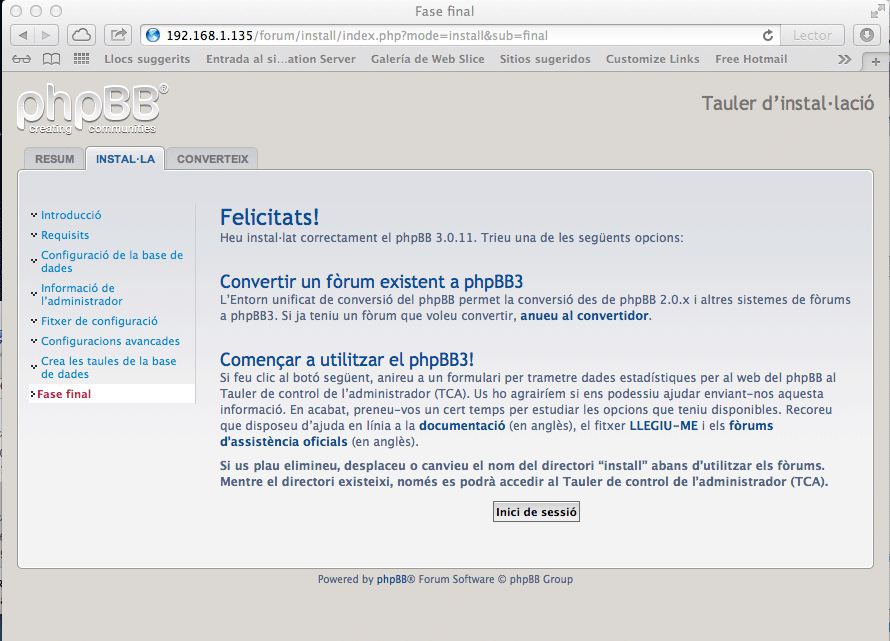The height and width of the screenshot is (641, 890).
Task: Open the iCloud tabs cloud icon
Action: click(81, 35)
